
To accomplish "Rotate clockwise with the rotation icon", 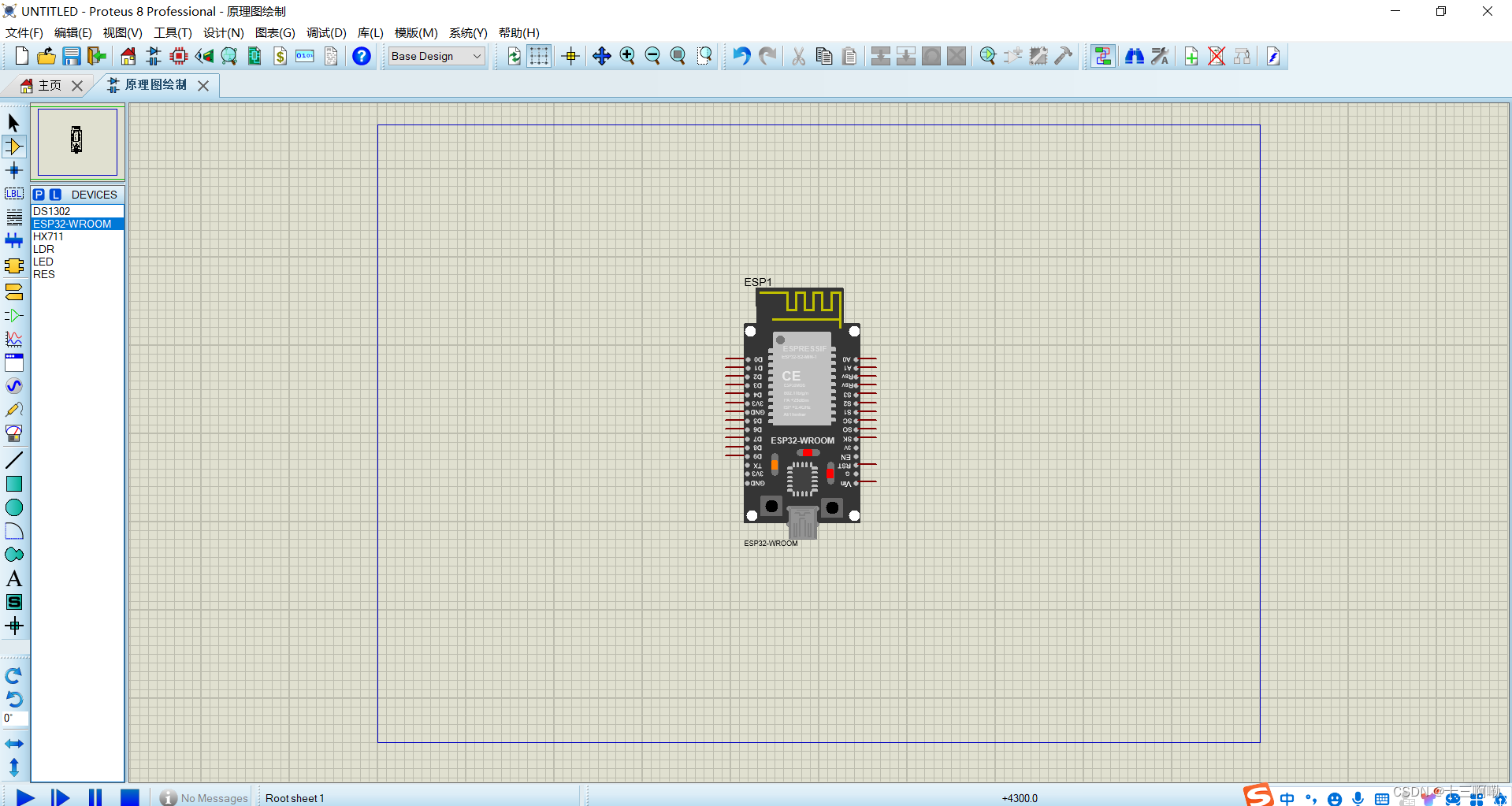I will (14, 676).
